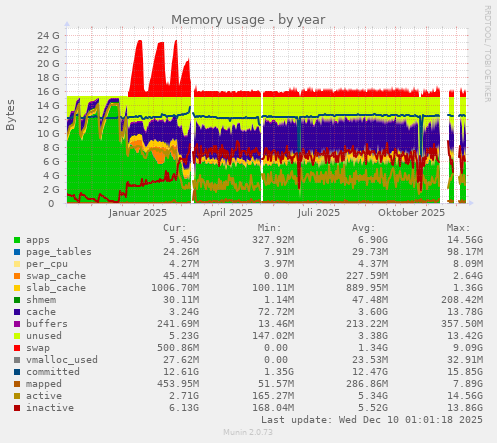Click the slab_cache current value 1006.70M
Screen dimensions: 497x443
point(175,288)
